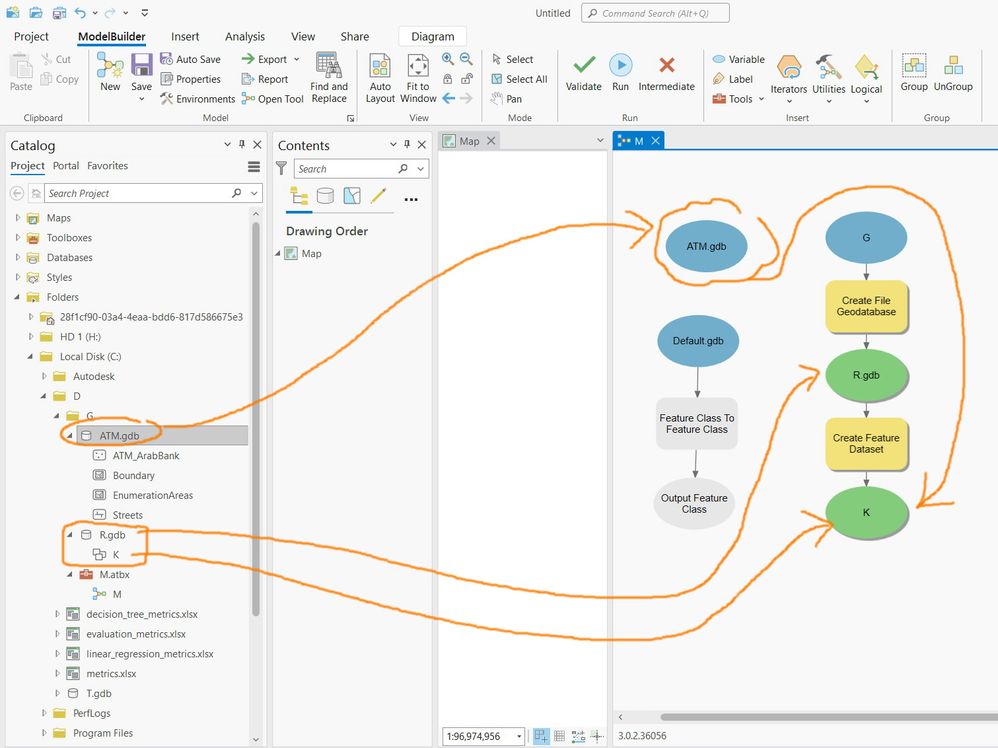Activate the Pan tool
The height and width of the screenshot is (748, 998).
(507, 99)
